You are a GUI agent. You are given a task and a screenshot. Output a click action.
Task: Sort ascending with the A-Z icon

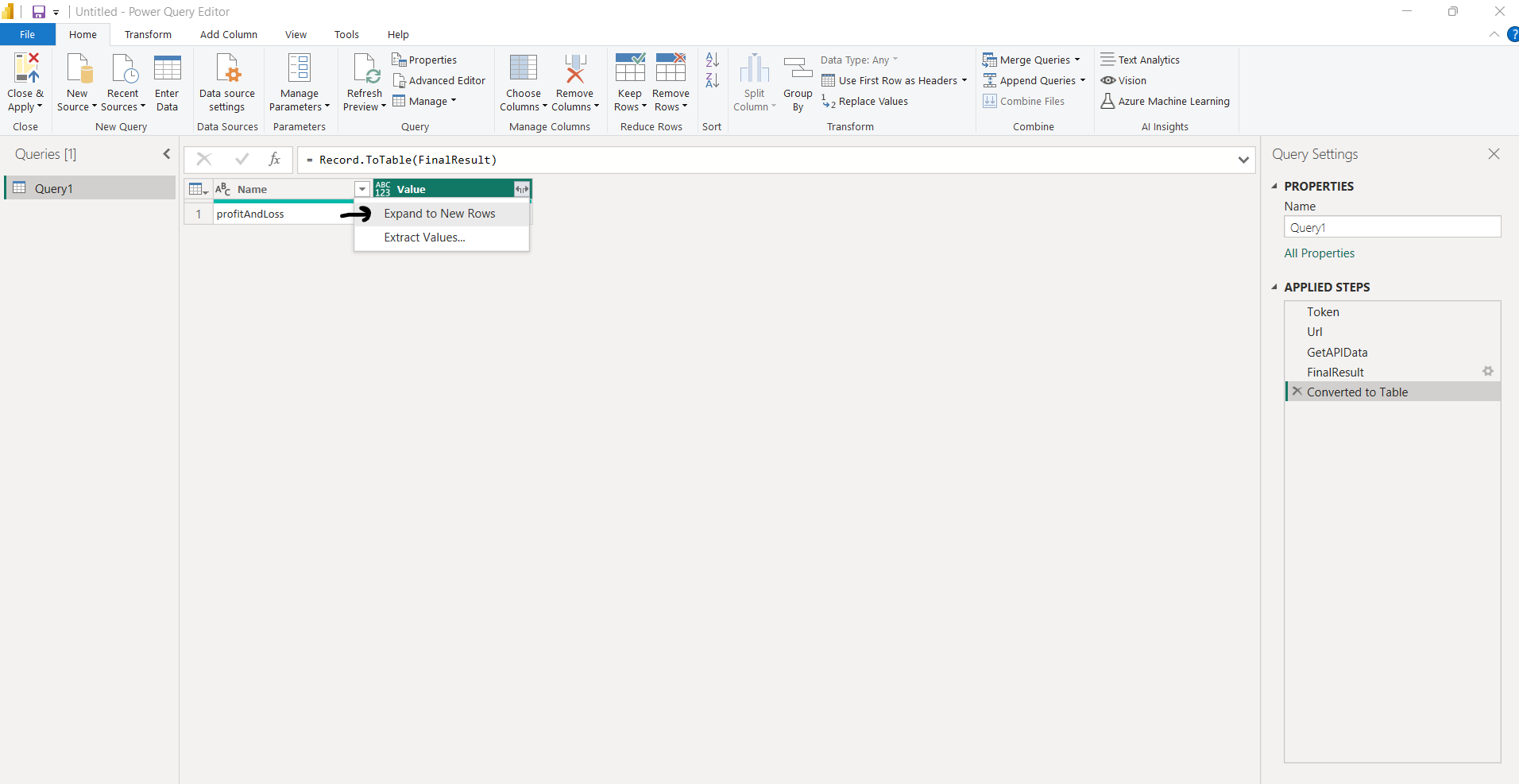pos(713,60)
